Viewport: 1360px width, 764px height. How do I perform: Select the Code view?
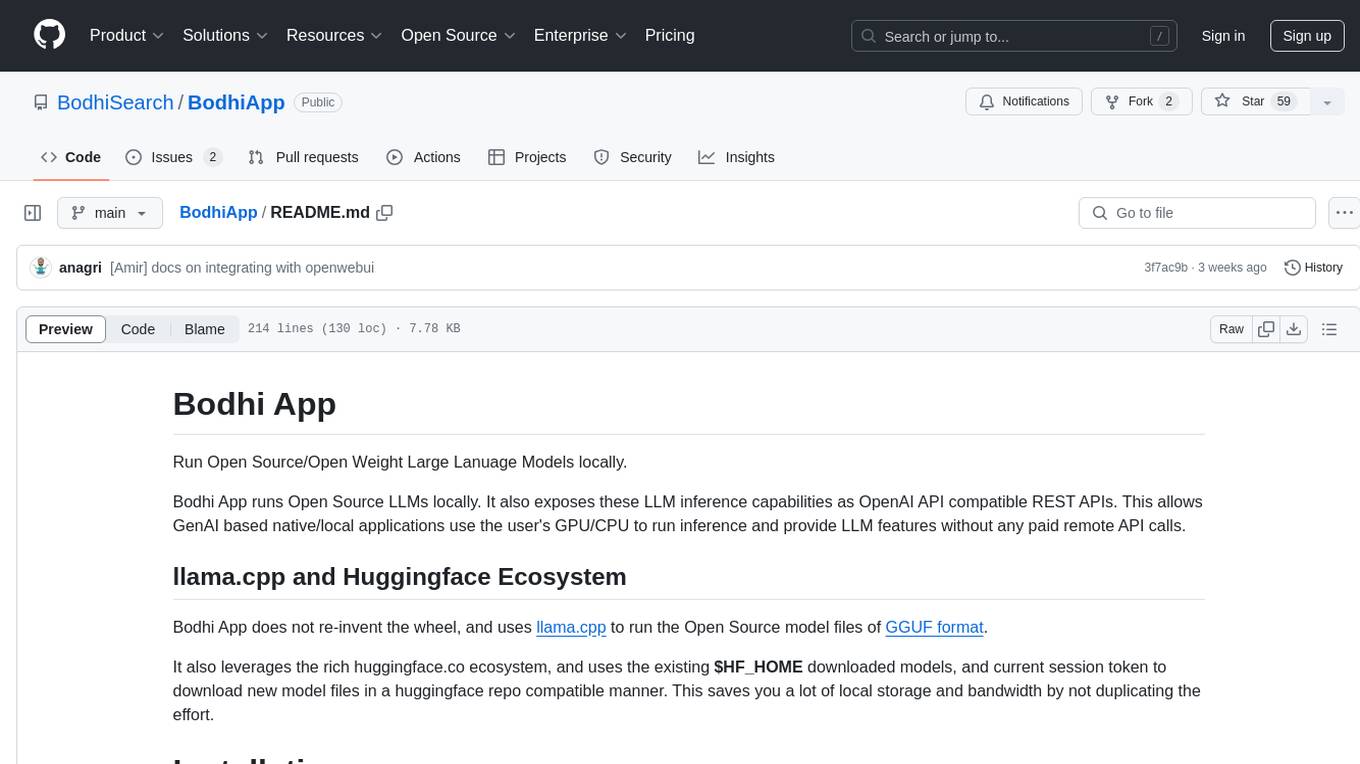click(138, 329)
